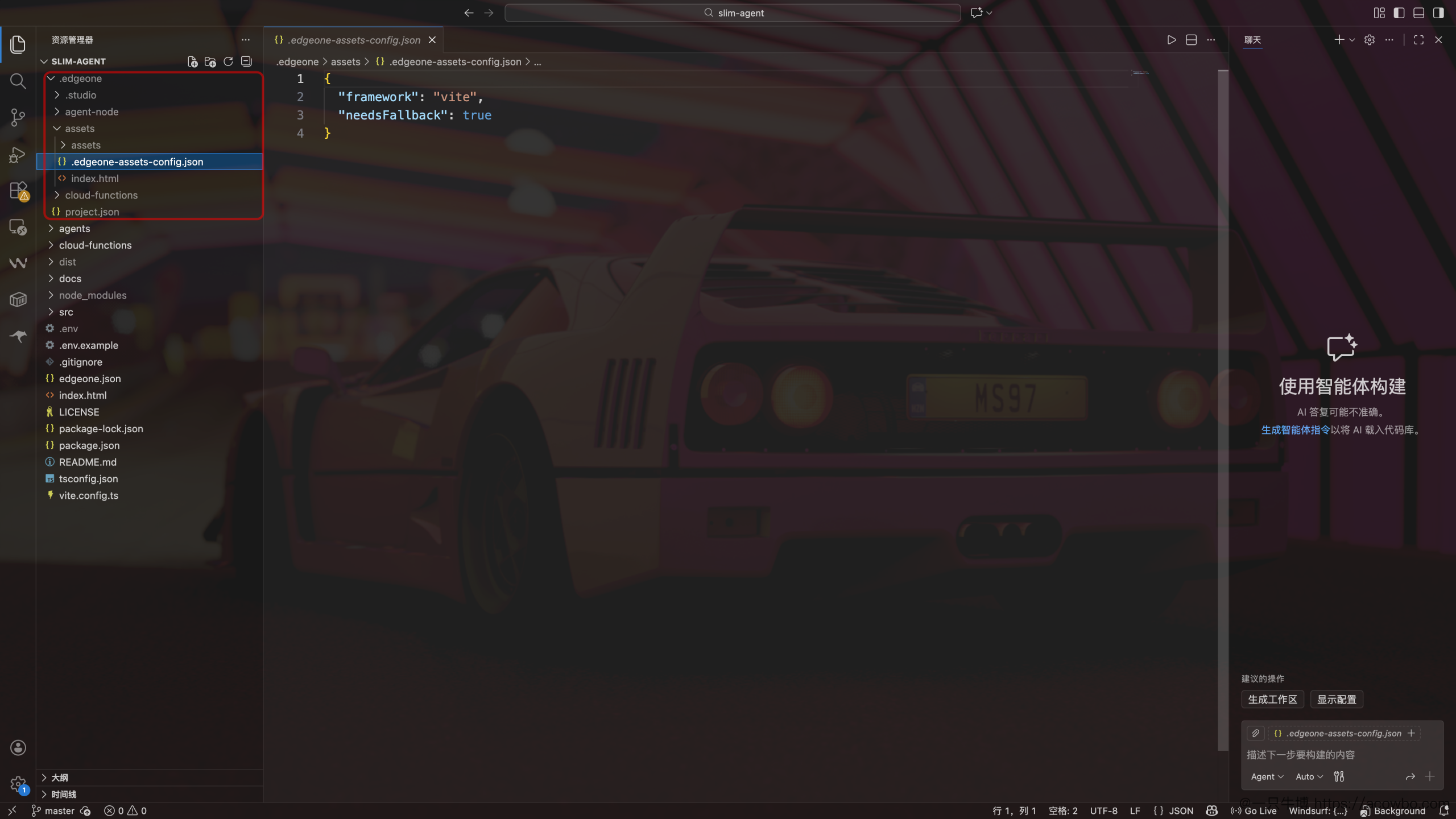This screenshot has width=1456, height=819.
Task: Select the .edgeone-assets-config.json editor tab
Action: click(x=354, y=40)
